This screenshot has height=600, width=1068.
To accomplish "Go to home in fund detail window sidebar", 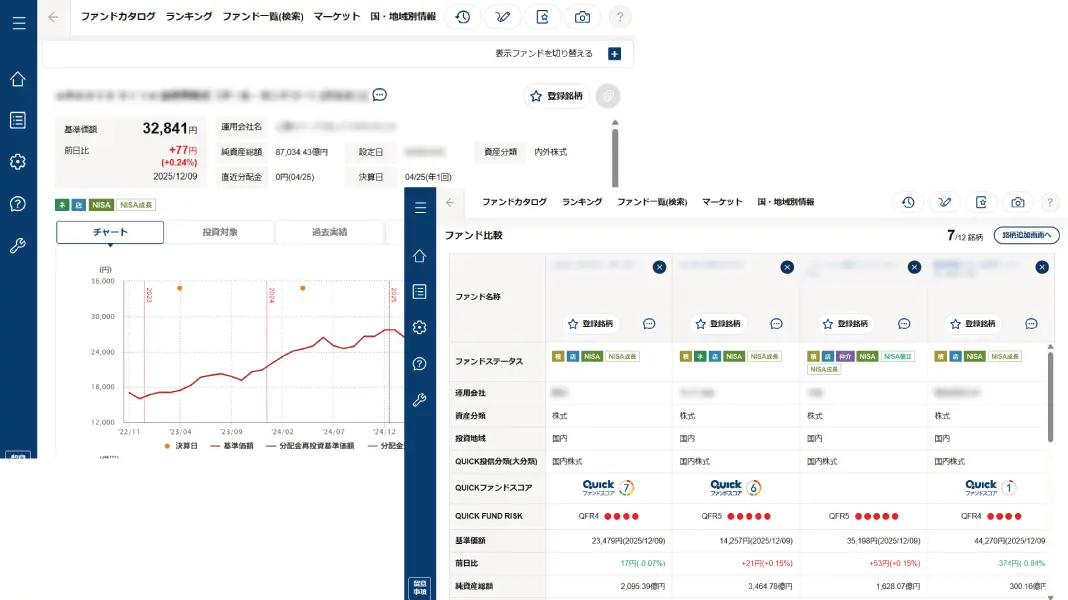I will click(x=18, y=79).
